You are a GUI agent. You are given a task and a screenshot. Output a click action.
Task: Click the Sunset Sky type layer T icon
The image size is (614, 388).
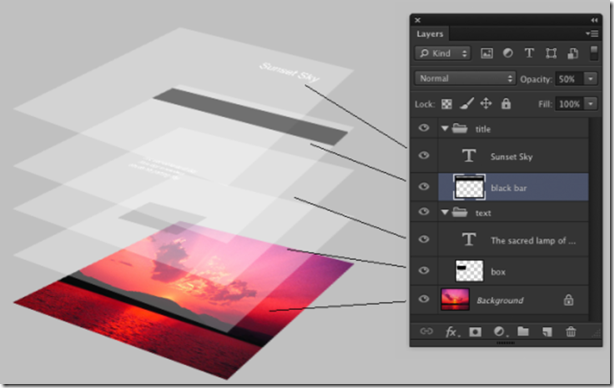[469, 155]
